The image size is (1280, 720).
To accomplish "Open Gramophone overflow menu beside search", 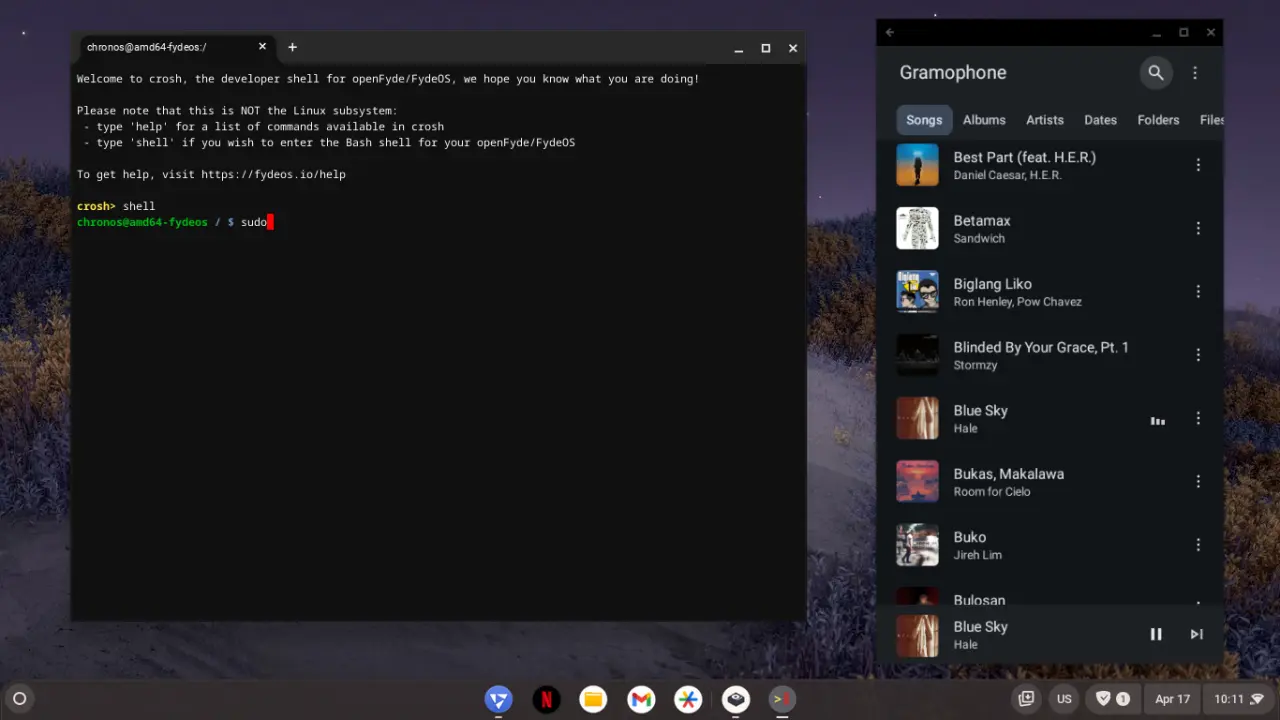I will pos(1195,72).
